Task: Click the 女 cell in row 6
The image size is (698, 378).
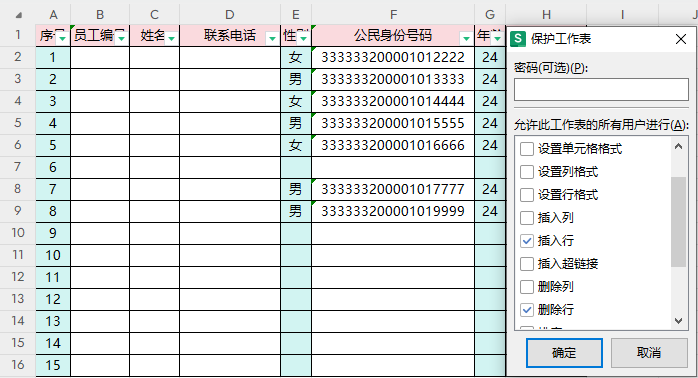Action: point(296,145)
